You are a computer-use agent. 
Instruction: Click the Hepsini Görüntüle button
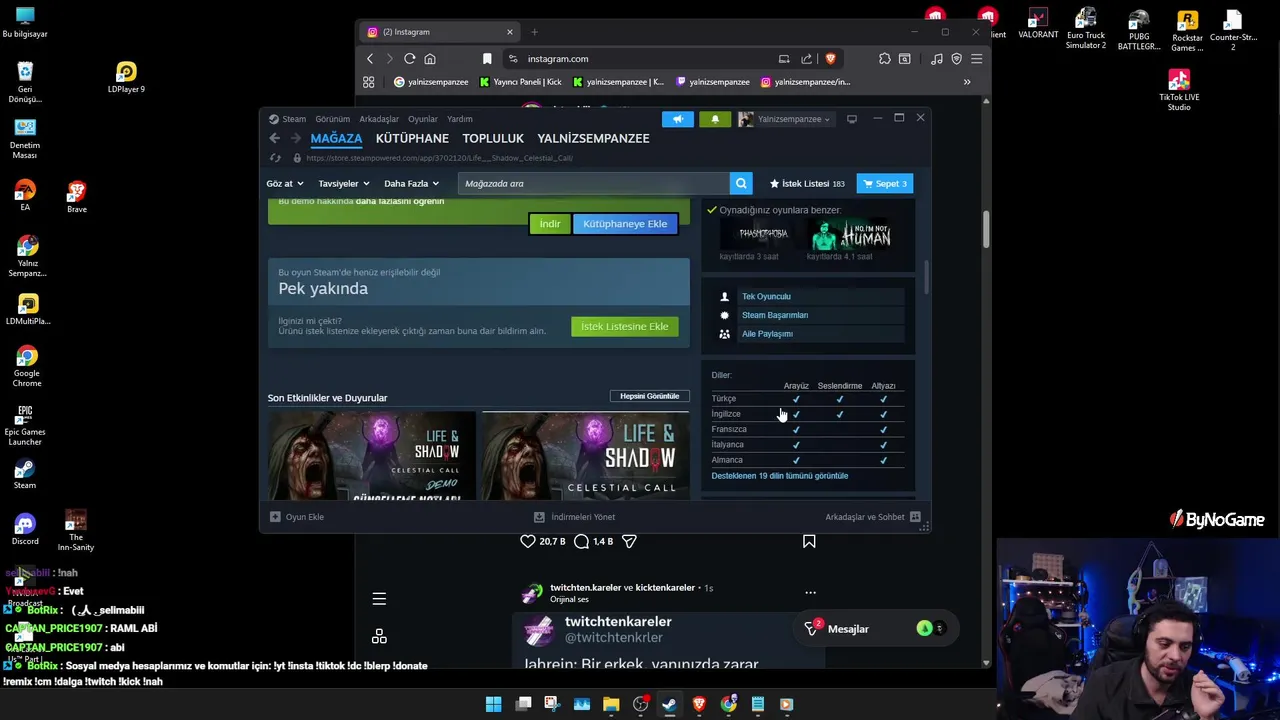[649, 396]
